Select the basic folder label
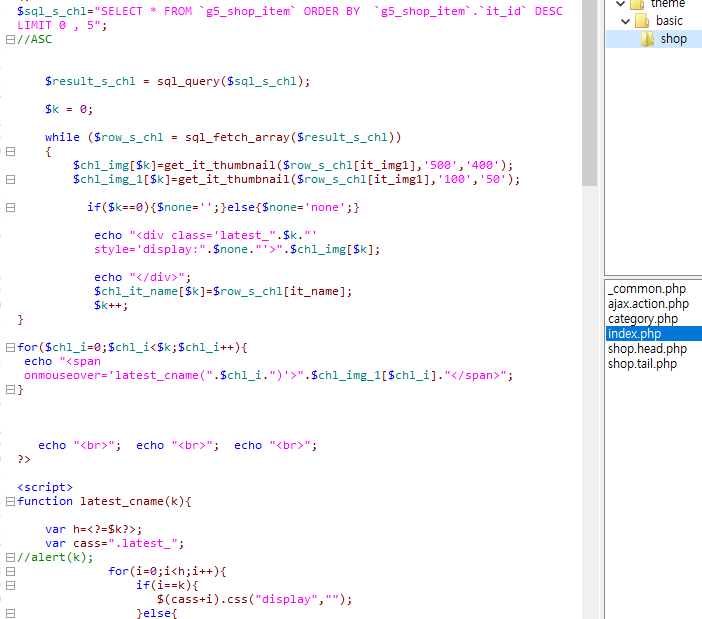Screen dimensions: 702x619 [x=669, y=21]
